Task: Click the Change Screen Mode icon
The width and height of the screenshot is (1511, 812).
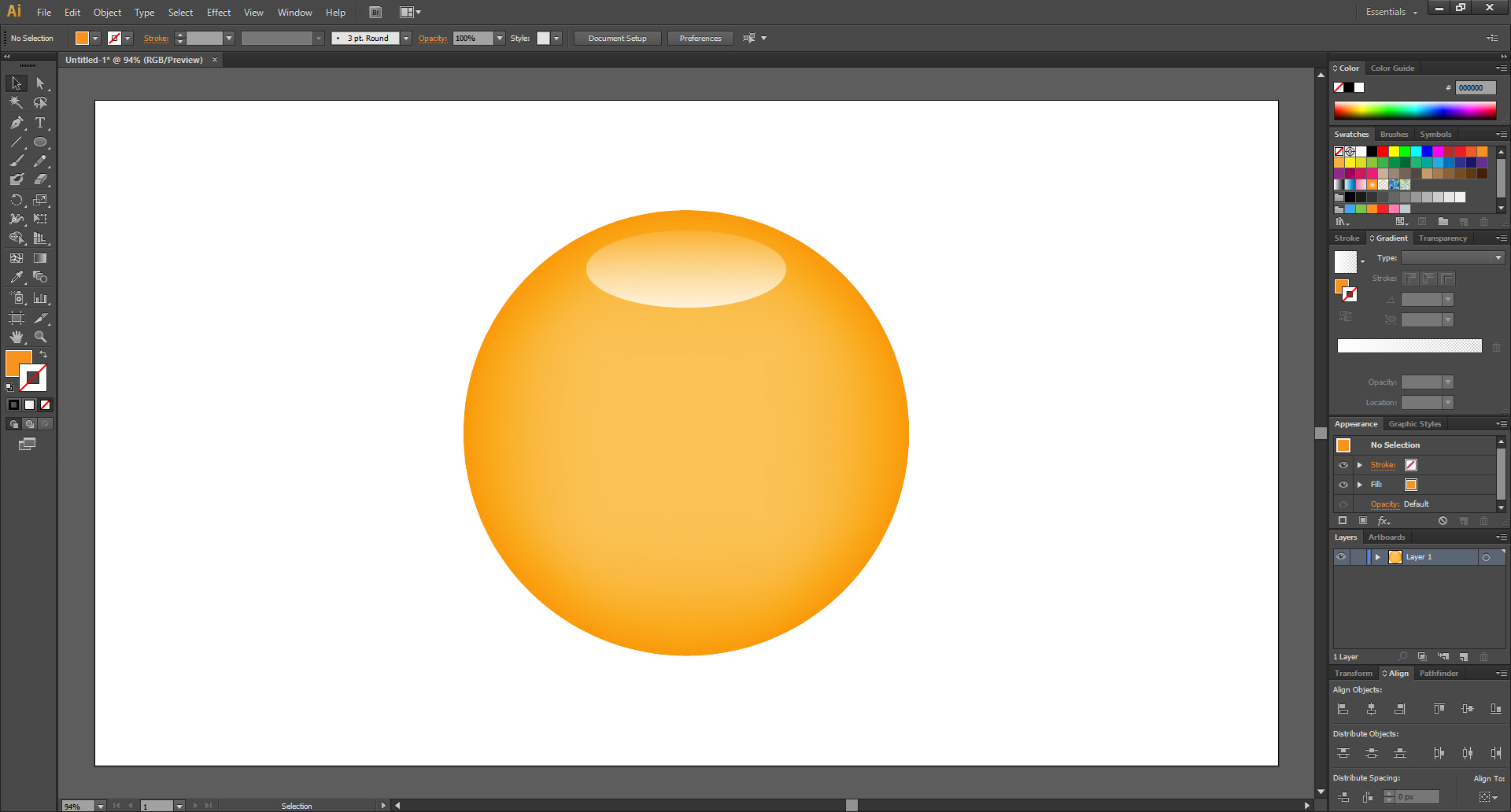Action: coord(28,444)
